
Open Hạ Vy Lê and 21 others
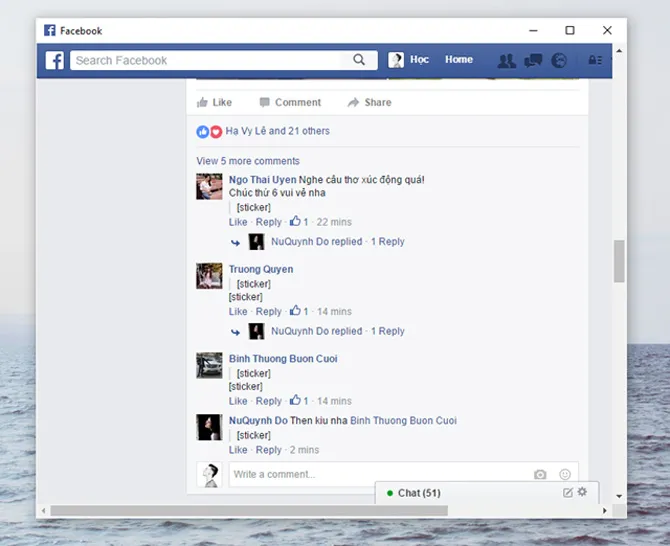pyautogui.click(x=278, y=131)
